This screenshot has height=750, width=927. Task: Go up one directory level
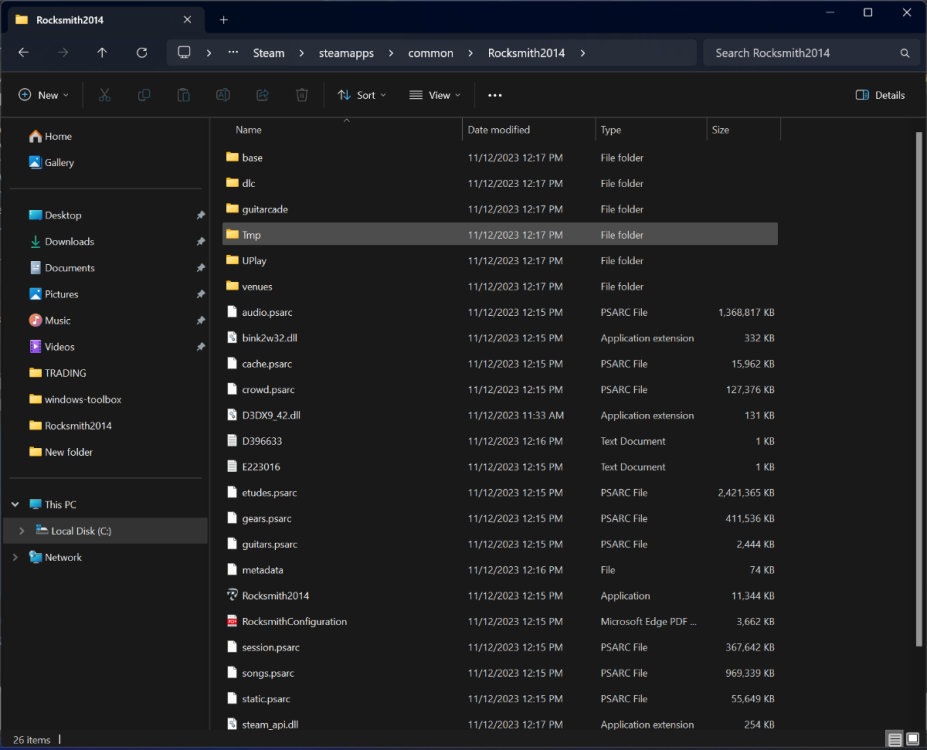coord(102,53)
